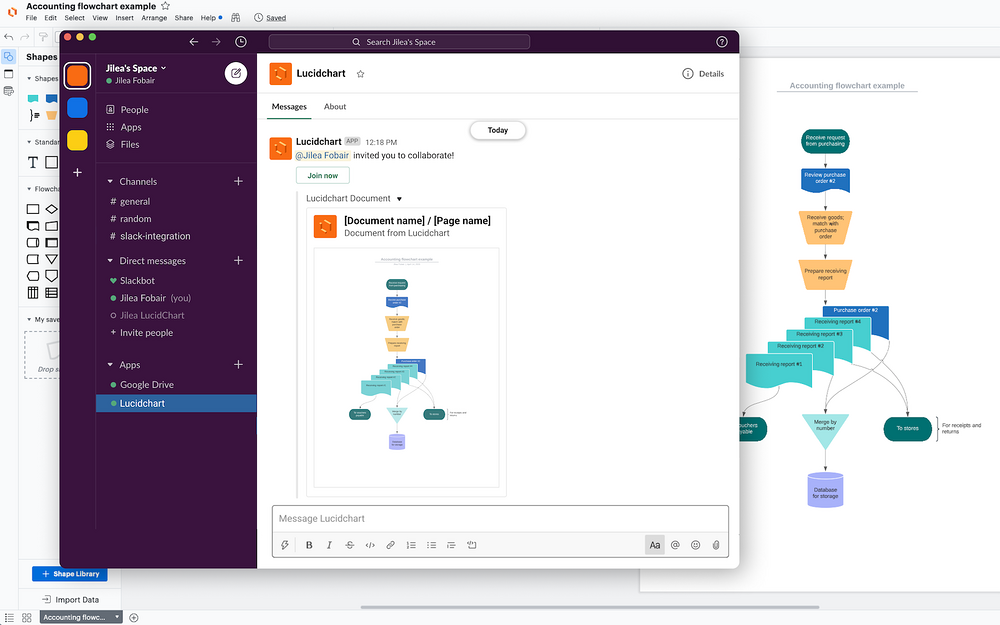Star the Accounting flowchart example document
The image size is (1000, 625).
click(x=165, y=6)
